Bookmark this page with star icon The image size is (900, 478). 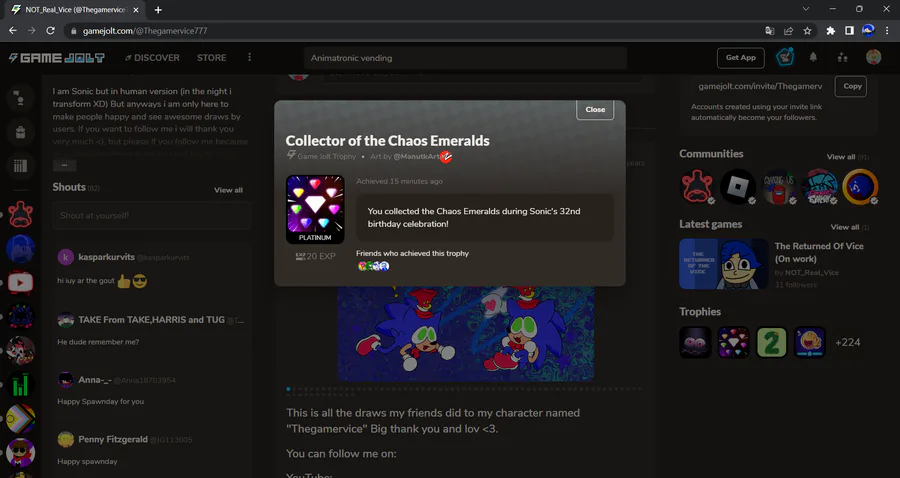[807, 30]
